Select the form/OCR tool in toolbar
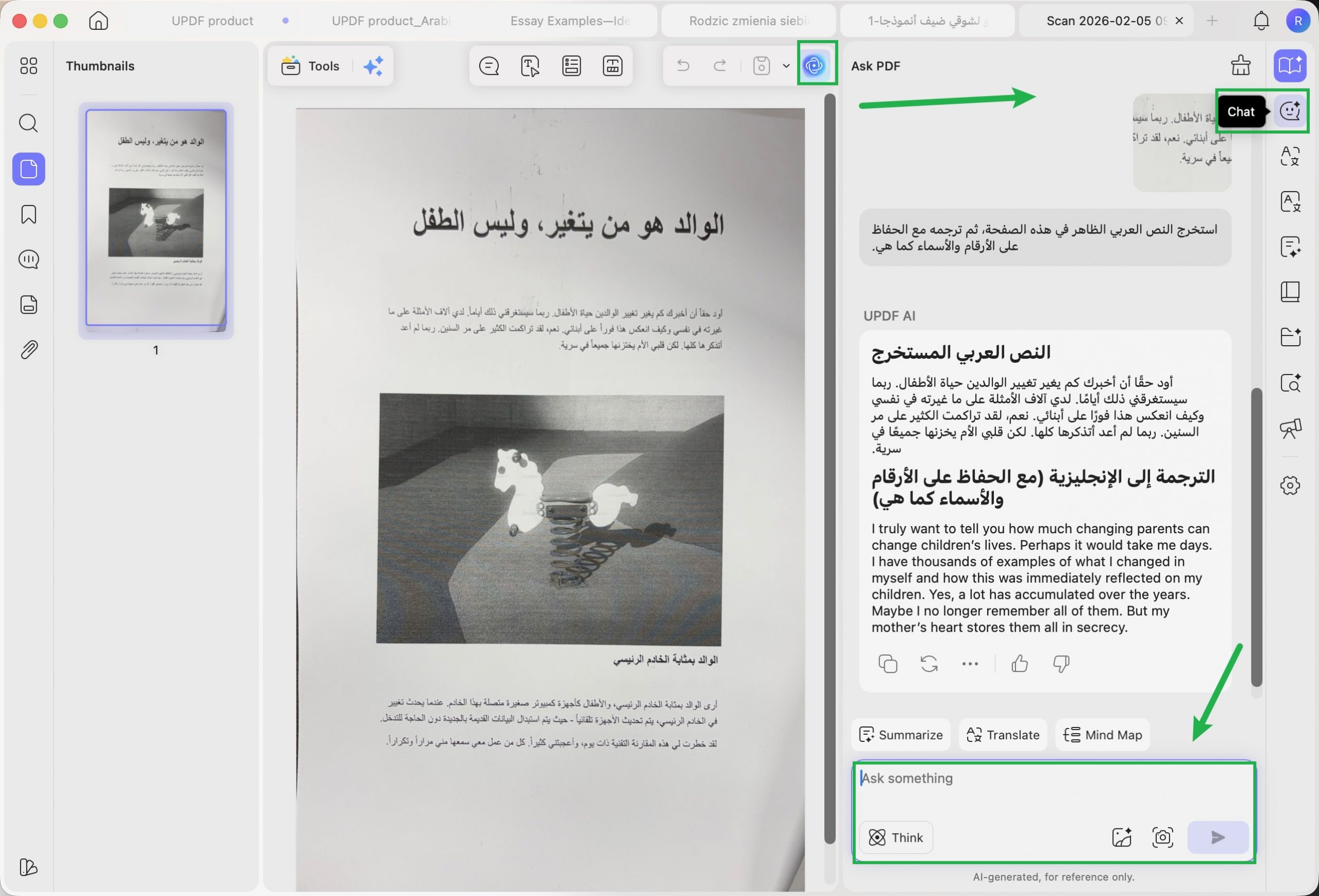This screenshot has width=1319, height=896. [613, 66]
